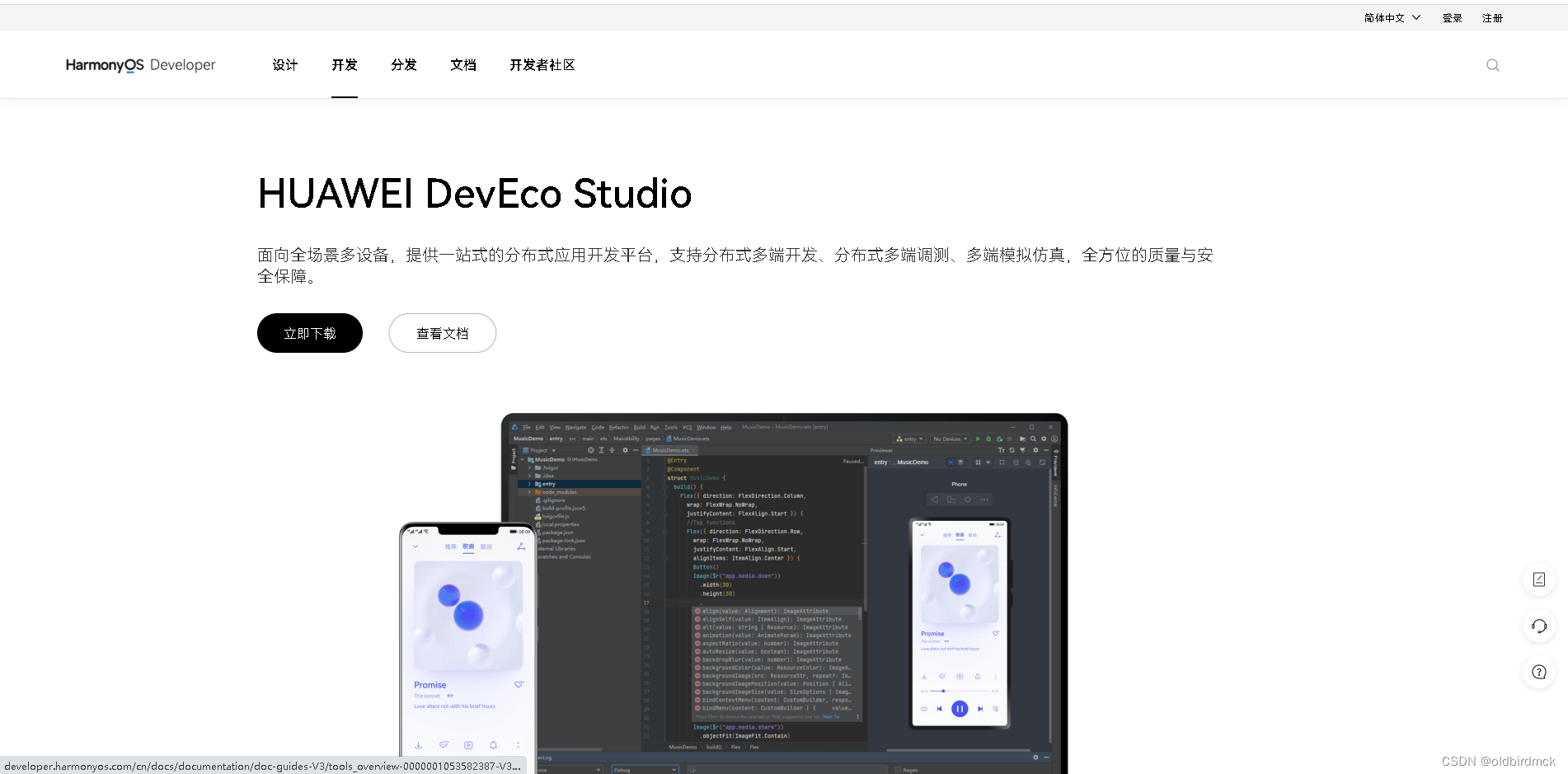Click the HUAWEI DevEco Studio heading
This screenshot has width=1568, height=774.
475,194
